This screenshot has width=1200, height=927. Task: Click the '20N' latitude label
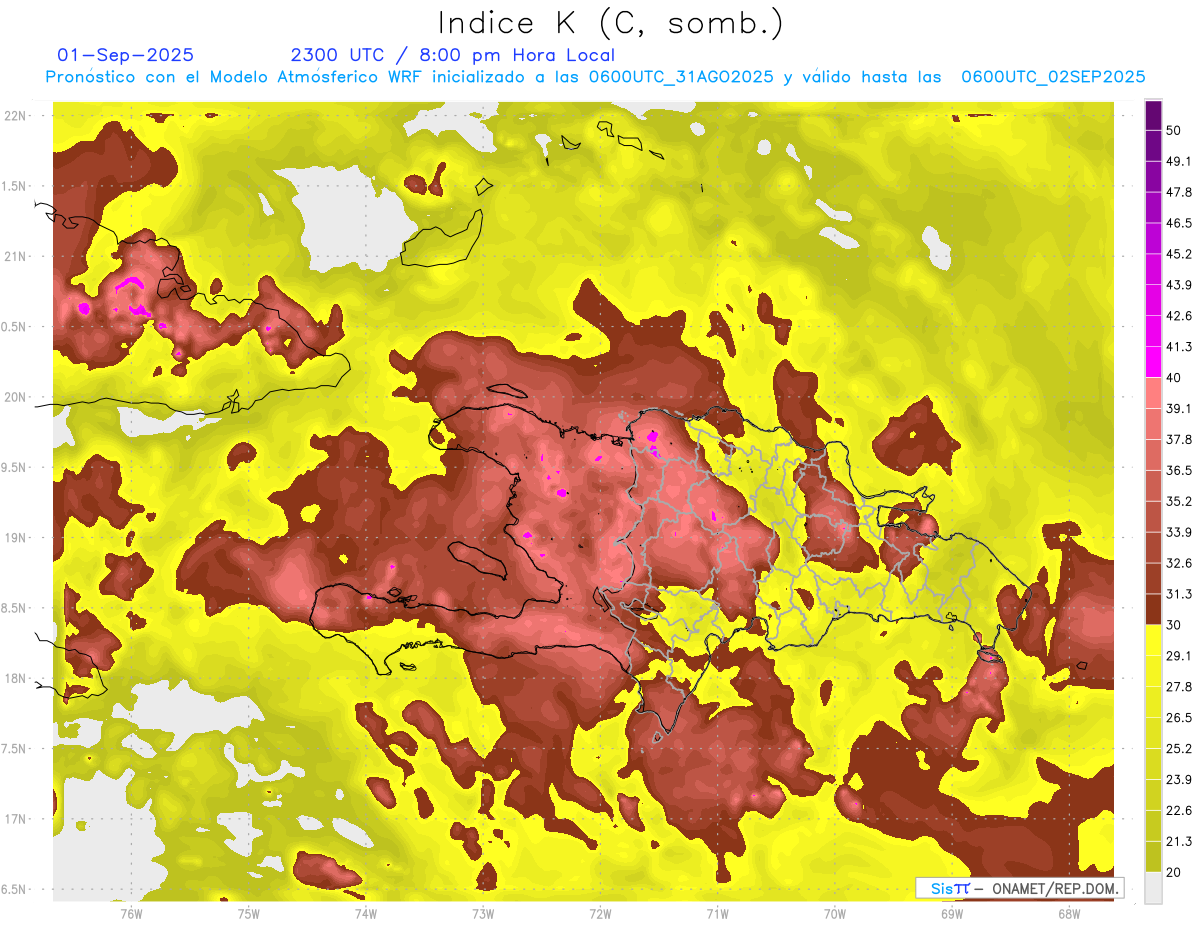tap(16, 397)
